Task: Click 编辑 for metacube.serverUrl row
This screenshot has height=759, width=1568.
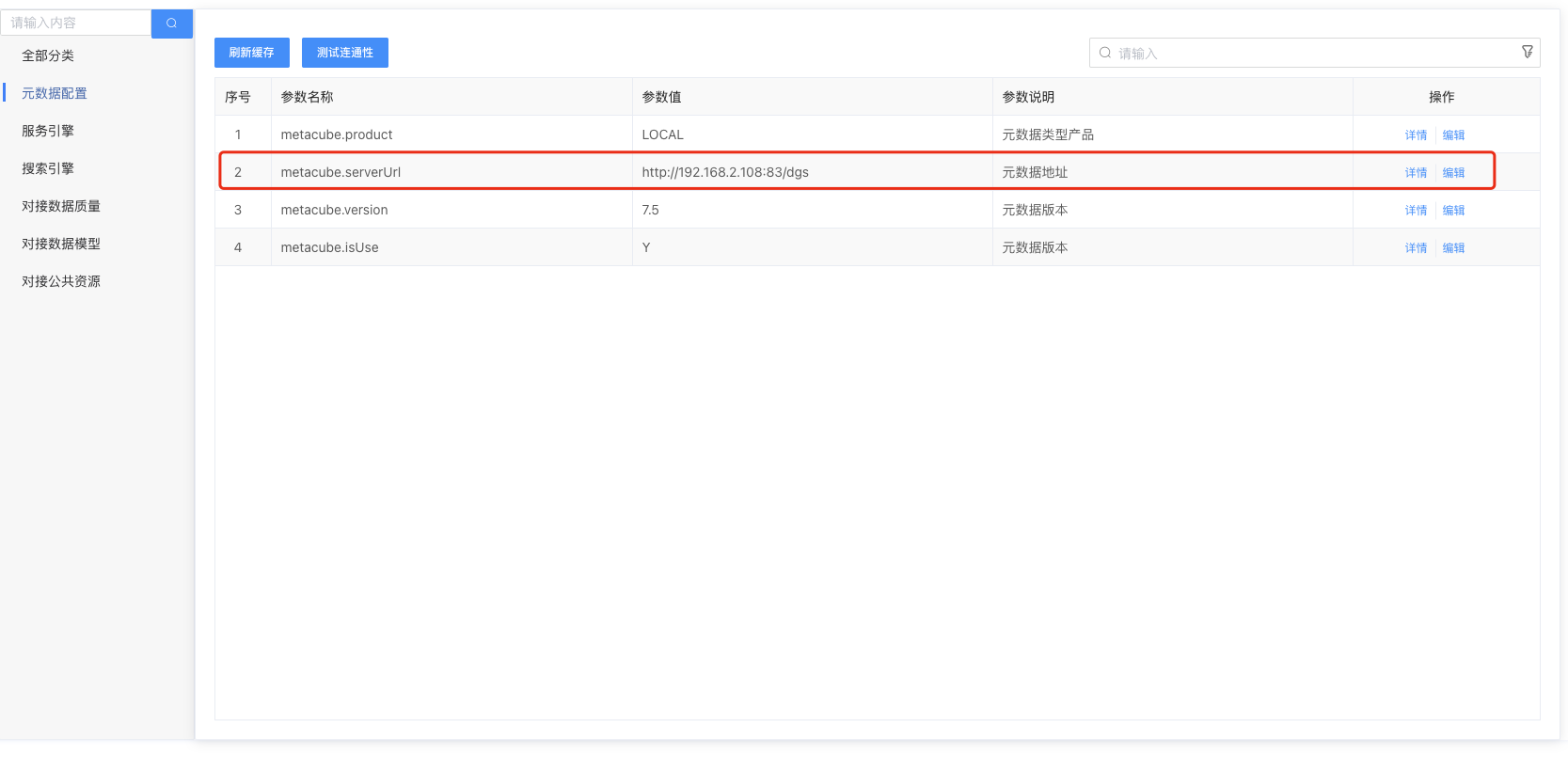Action: tap(1453, 172)
